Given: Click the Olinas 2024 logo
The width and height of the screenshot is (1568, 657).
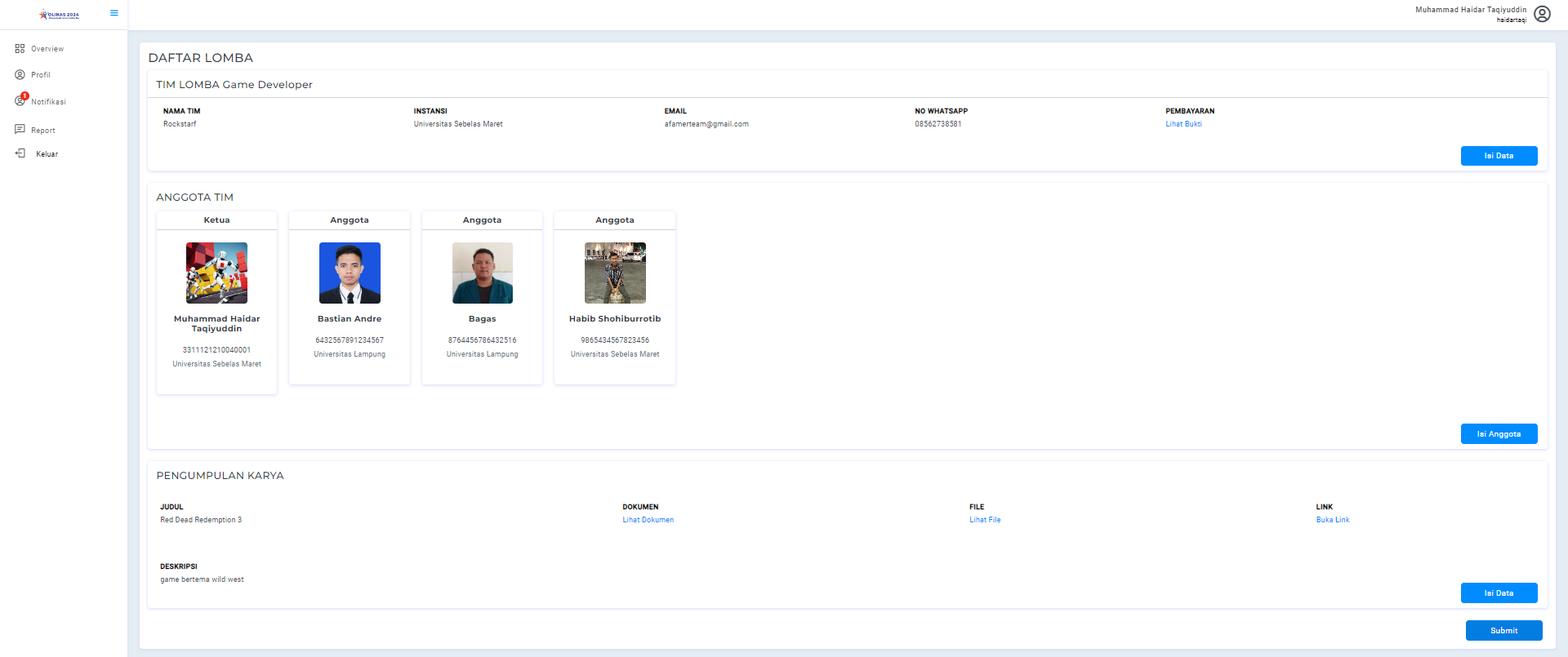Looking at the screenshot, I should 60,14.
